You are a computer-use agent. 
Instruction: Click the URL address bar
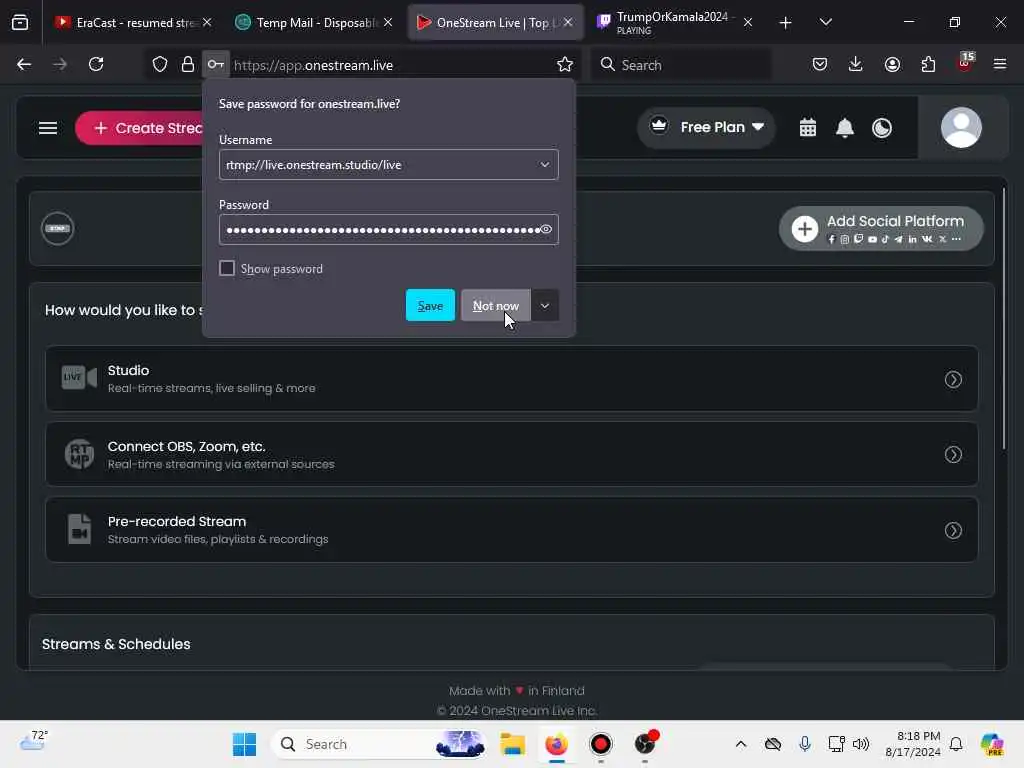click(392, 65)
